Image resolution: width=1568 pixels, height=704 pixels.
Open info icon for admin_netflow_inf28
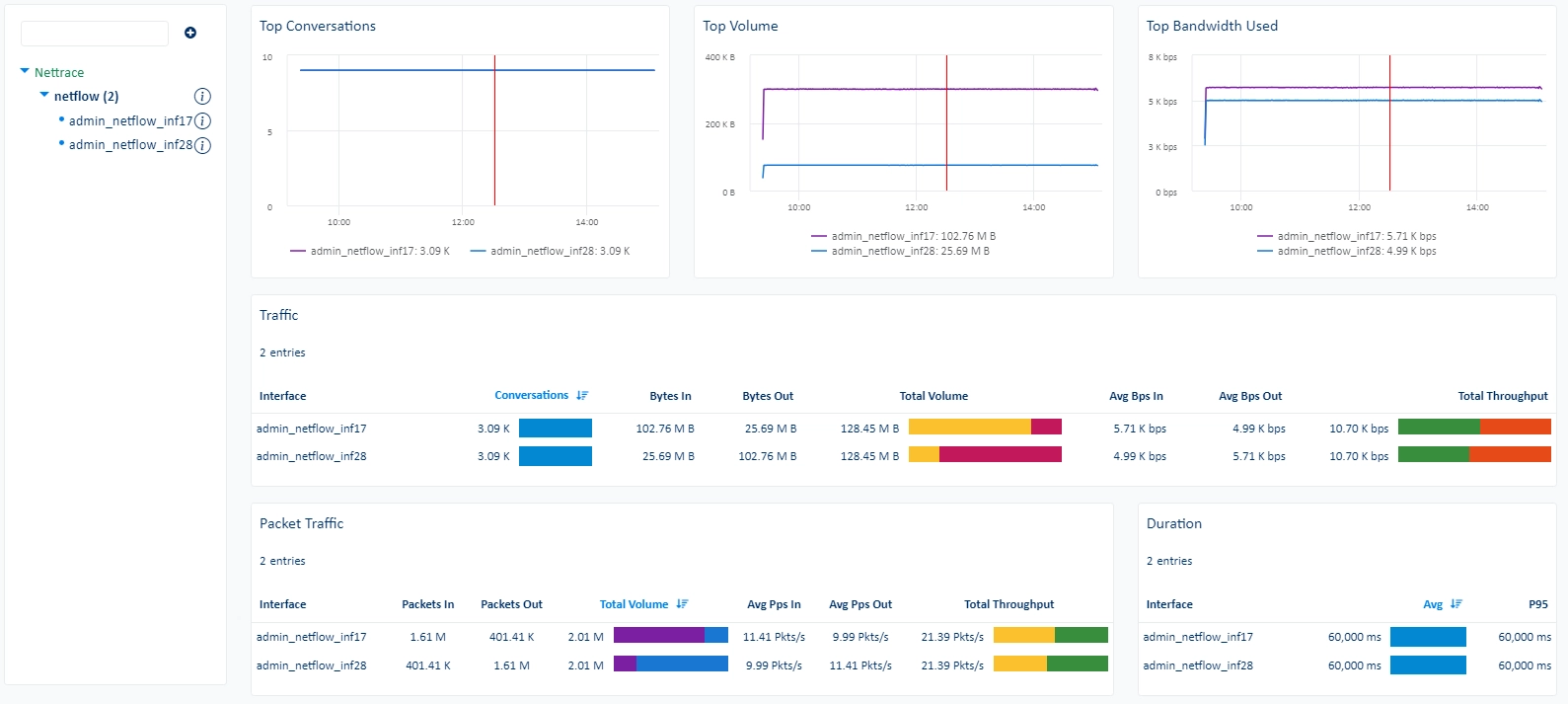202,146
